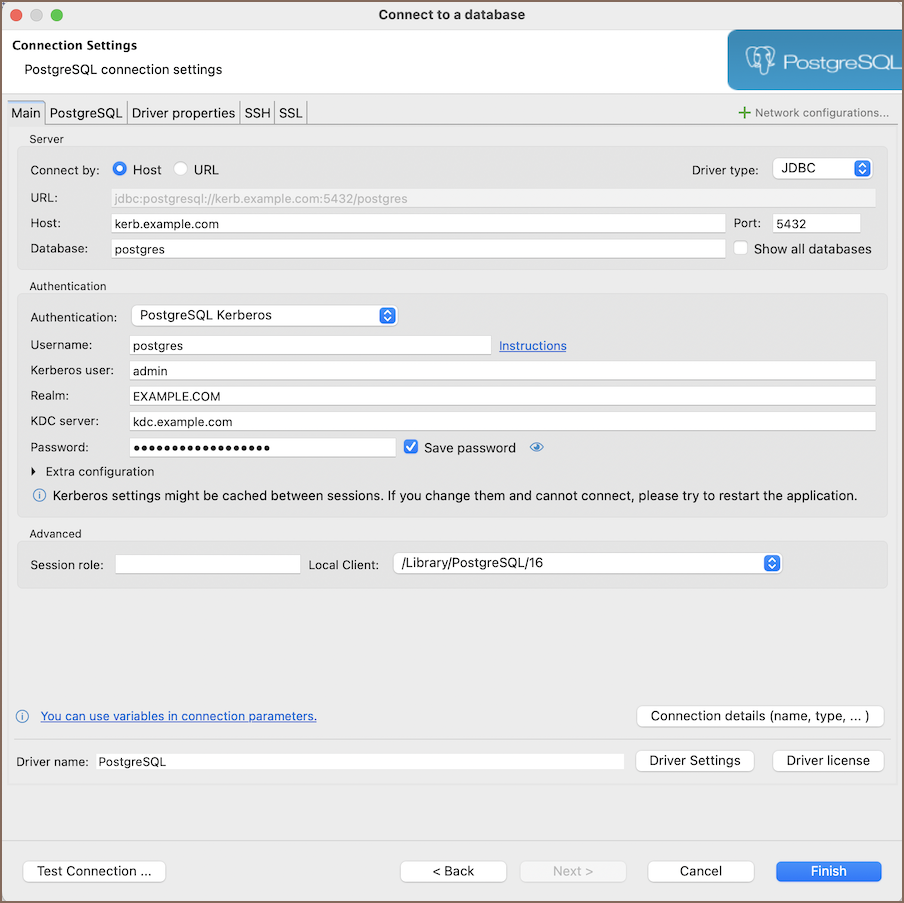Select the Host connect-by option
The width and height of the screenshot is (904, 903).
pyautogui.click(x=120, y=170)
